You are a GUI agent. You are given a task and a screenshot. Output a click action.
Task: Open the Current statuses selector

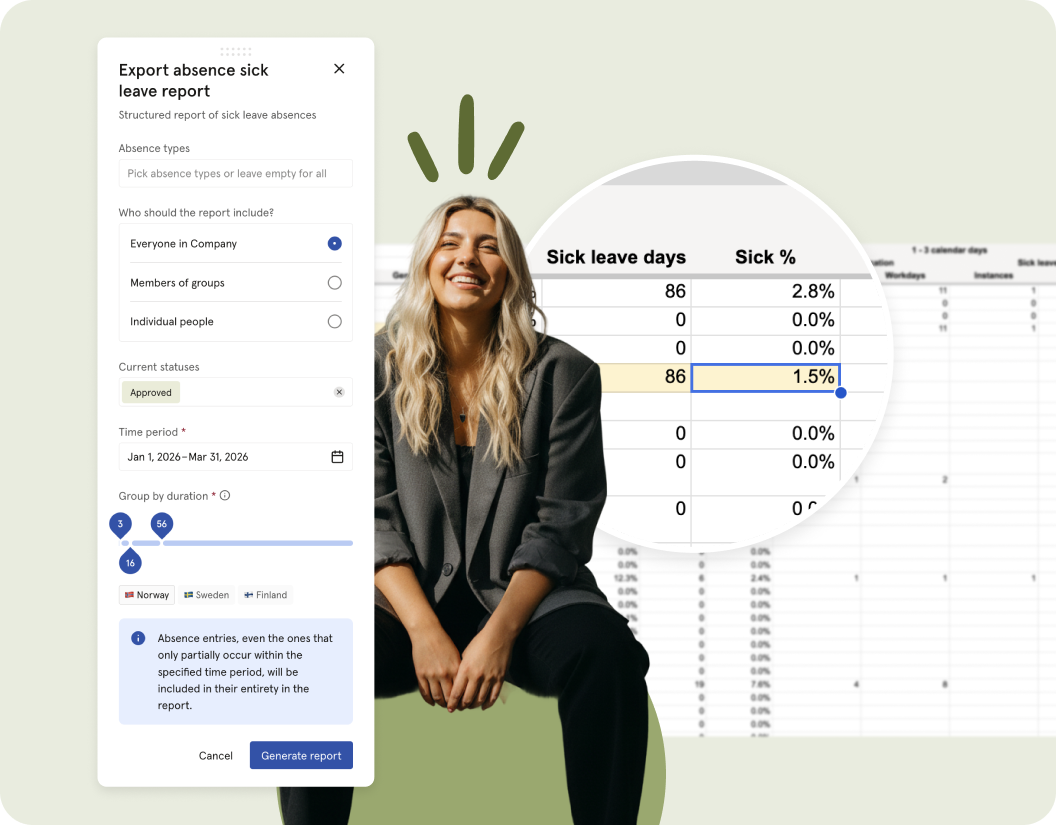pyautogui.click(x=235, y=392)
